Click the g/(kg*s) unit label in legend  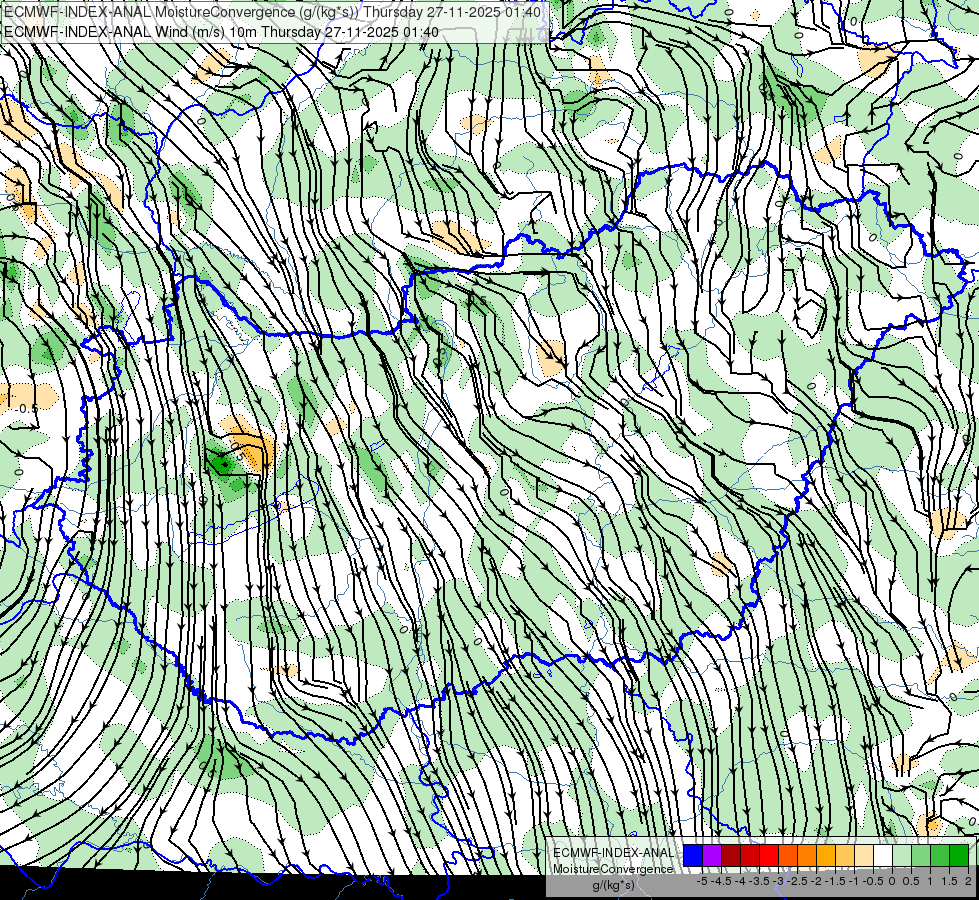point(613,885)
